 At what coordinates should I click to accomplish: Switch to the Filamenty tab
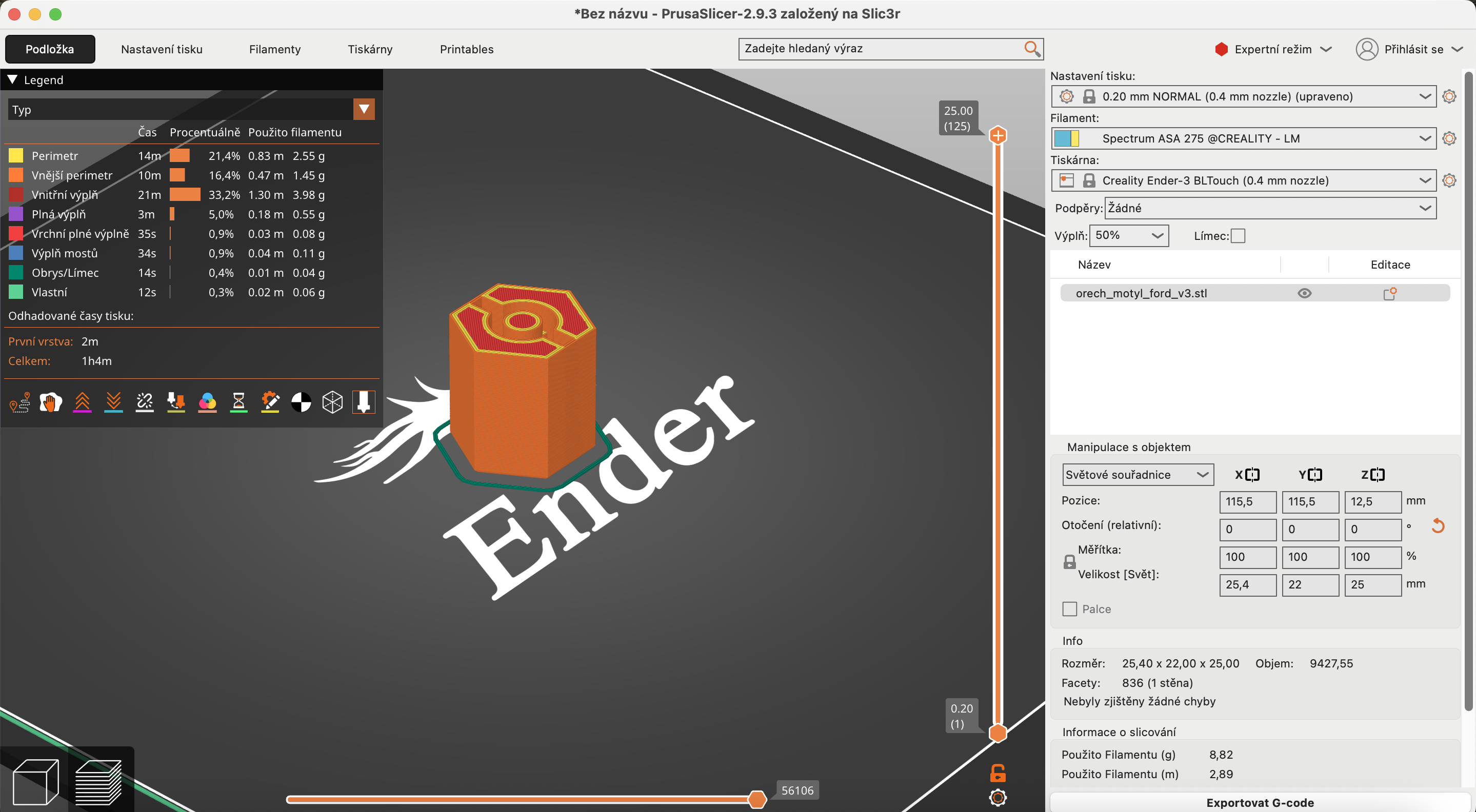coord(275,49)
